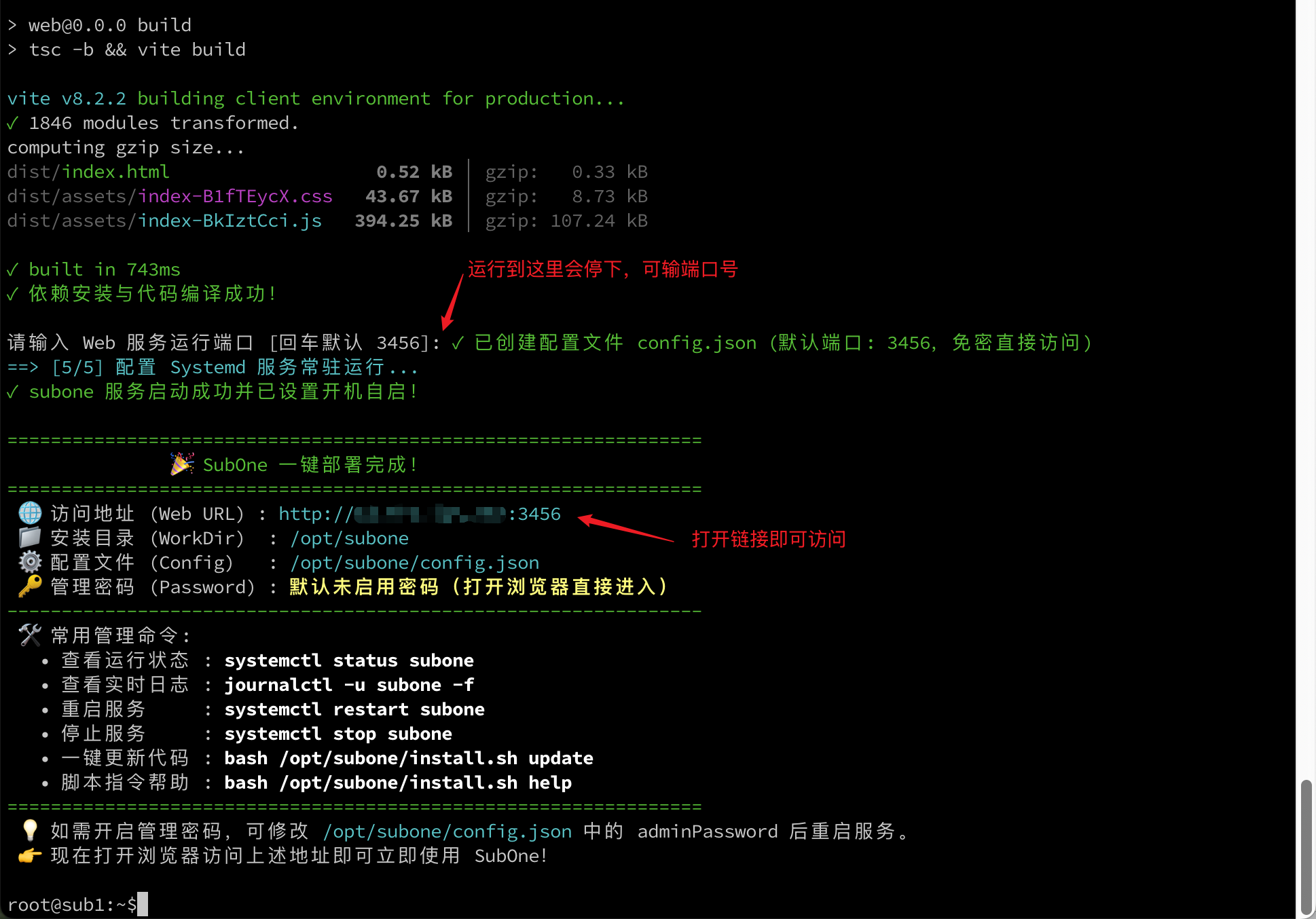
Task: Click the "安装目录 (WorkDir)" label
Action: pos(147,538)
